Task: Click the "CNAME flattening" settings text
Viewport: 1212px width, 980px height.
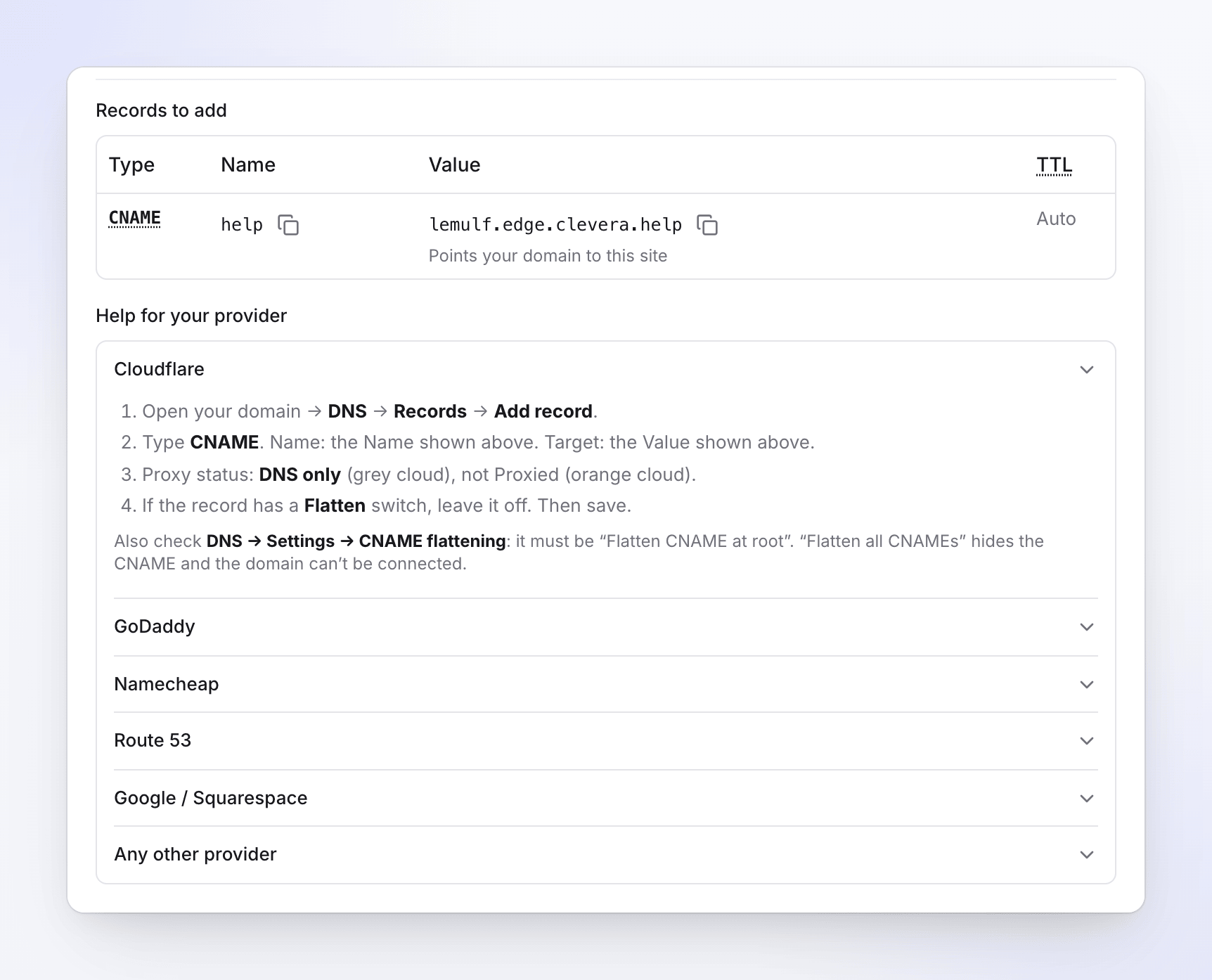Action: (432, 541)
